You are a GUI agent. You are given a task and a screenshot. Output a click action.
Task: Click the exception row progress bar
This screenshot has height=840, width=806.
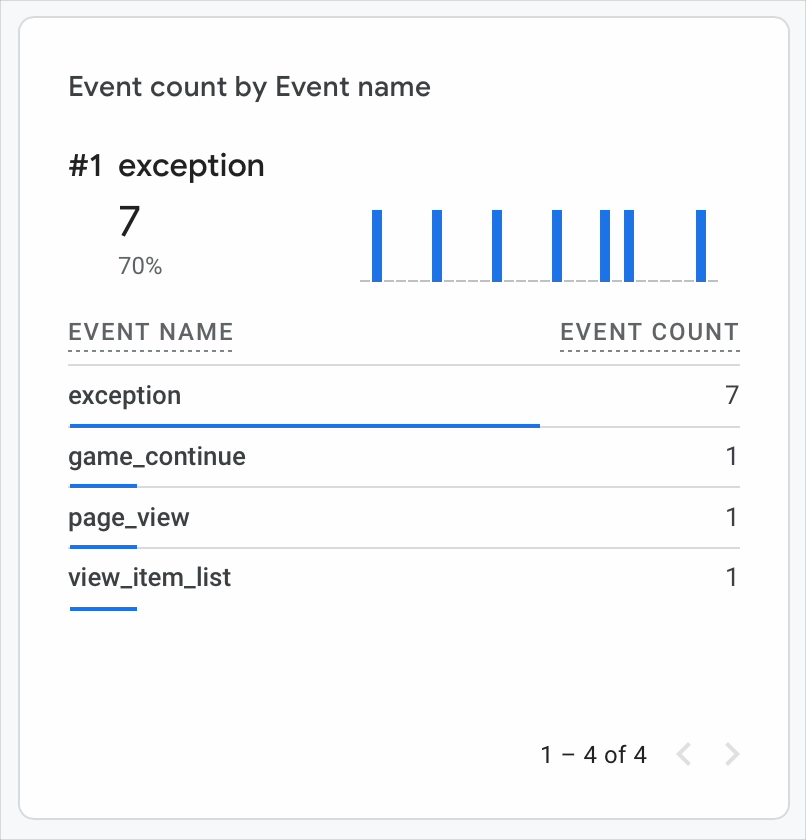(305, 426)
